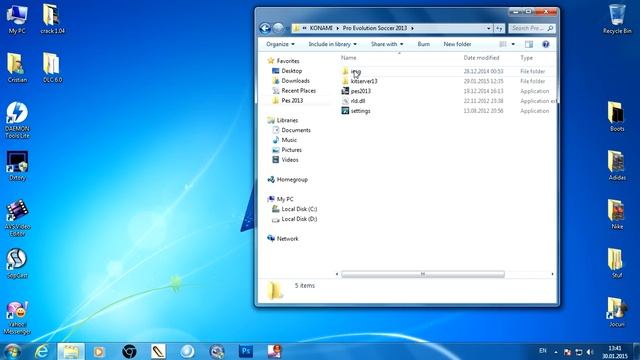The image size is (640, 360).
Task: Select the AVS Video Editor shortcut
Action: coord(17,218)
